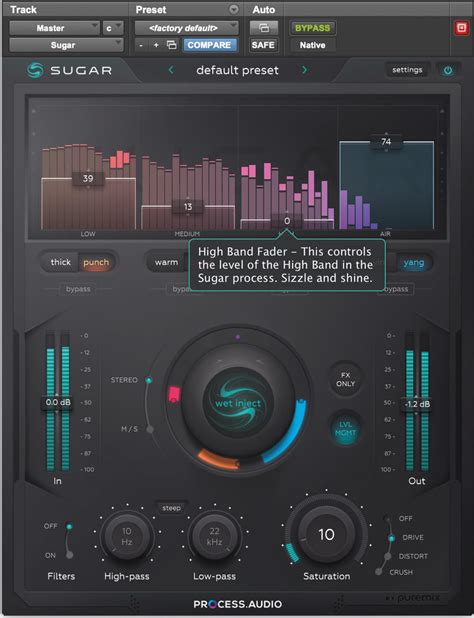Click the High band fader at 0
474x618 pixels.
pos(287,221)
